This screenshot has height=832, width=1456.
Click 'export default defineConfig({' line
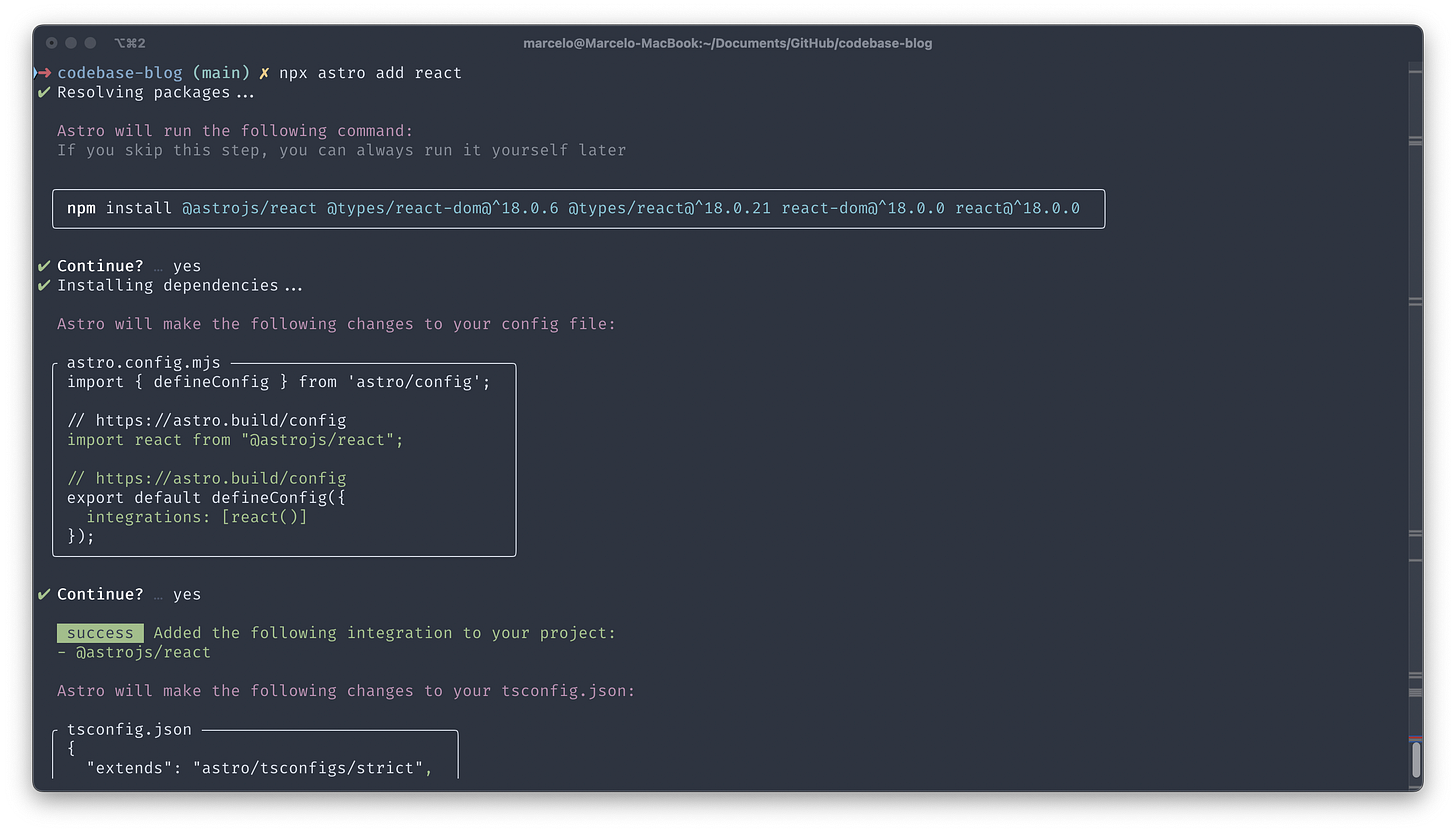pos(207,498)
